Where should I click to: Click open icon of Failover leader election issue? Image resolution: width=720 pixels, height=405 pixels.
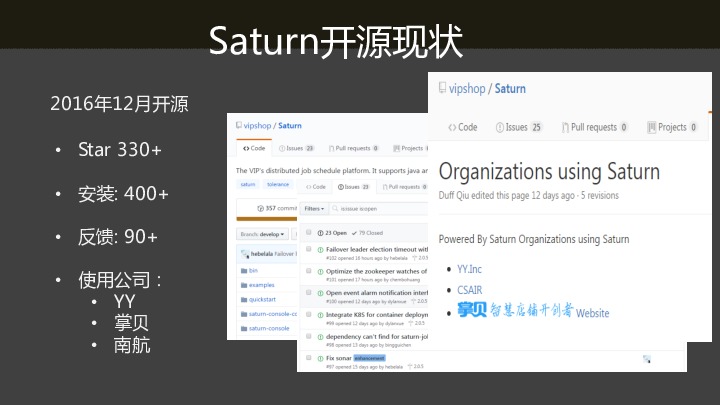(x=321, y=250)
